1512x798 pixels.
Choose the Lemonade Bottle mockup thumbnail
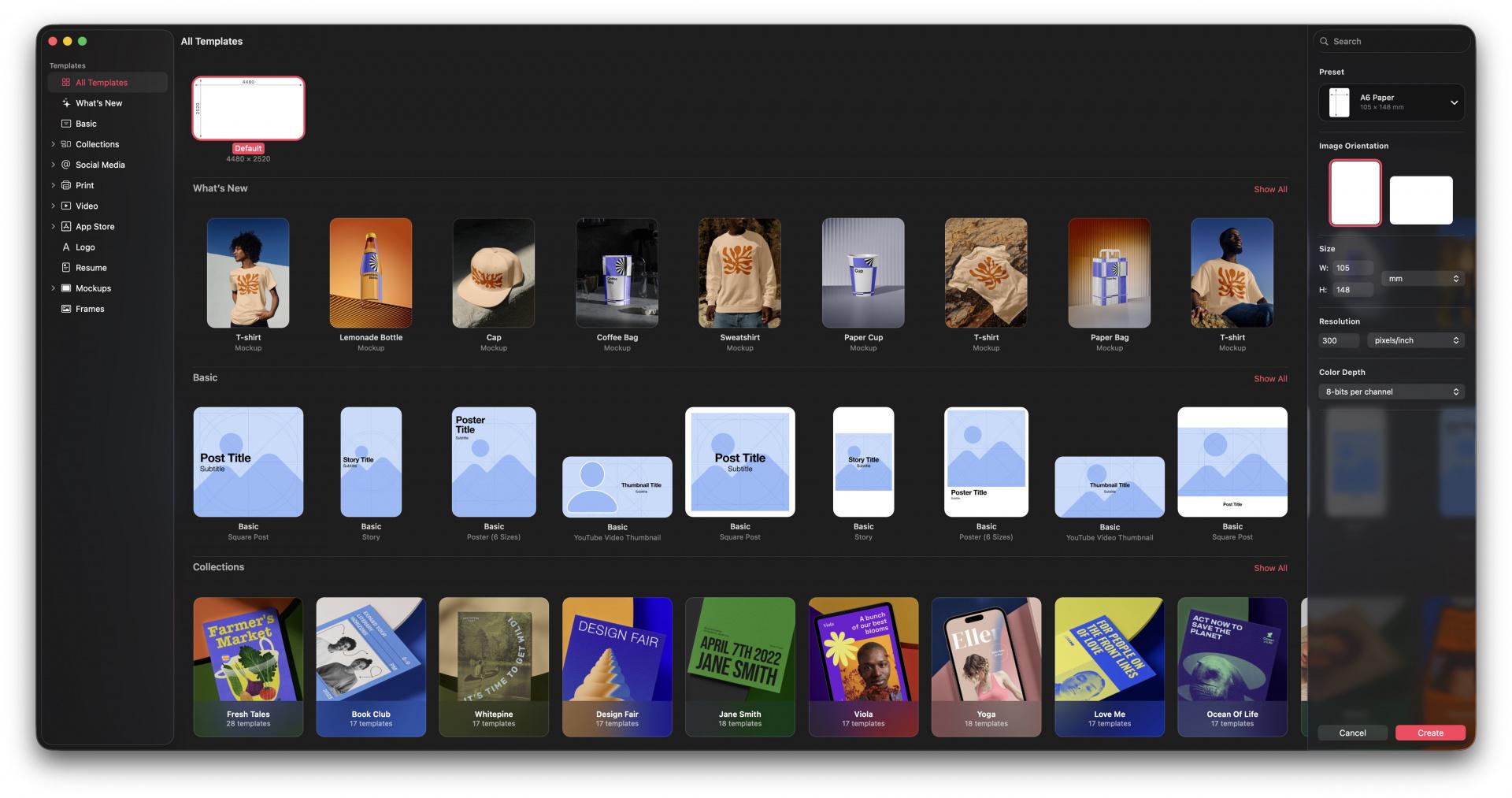click(370, 273)
